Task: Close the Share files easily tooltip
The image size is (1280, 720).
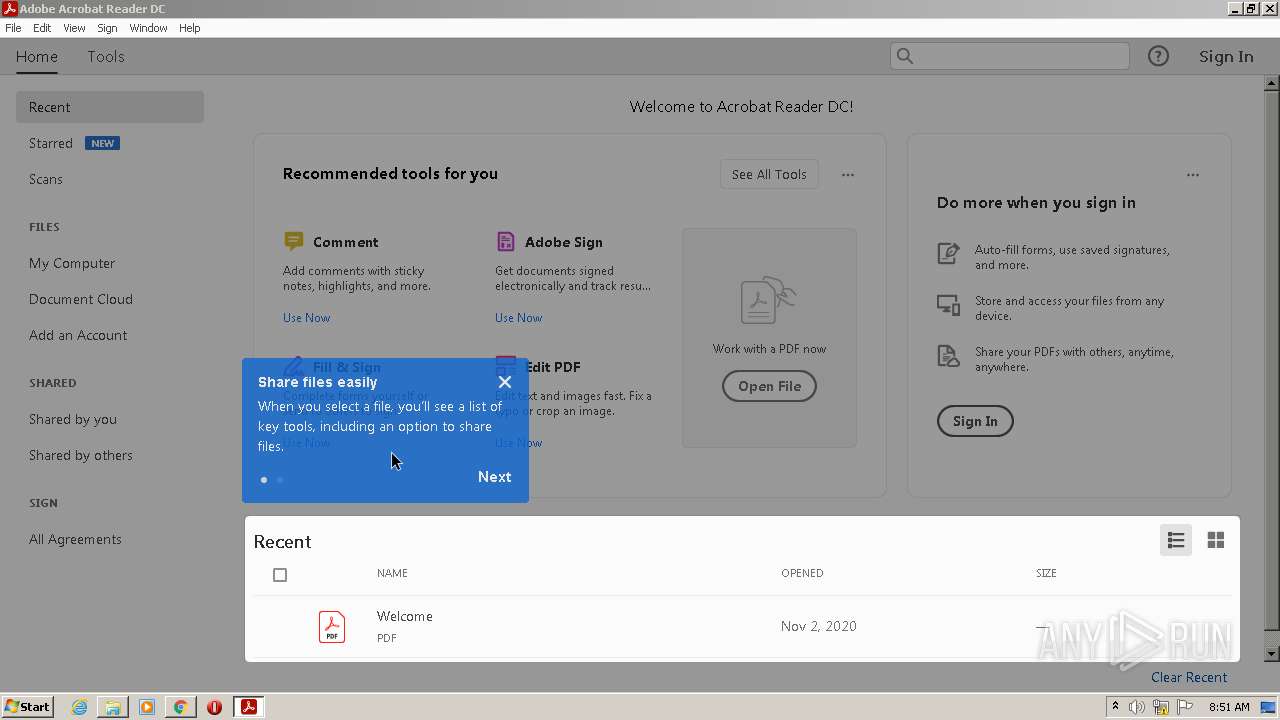Action: tap(505, 382)
